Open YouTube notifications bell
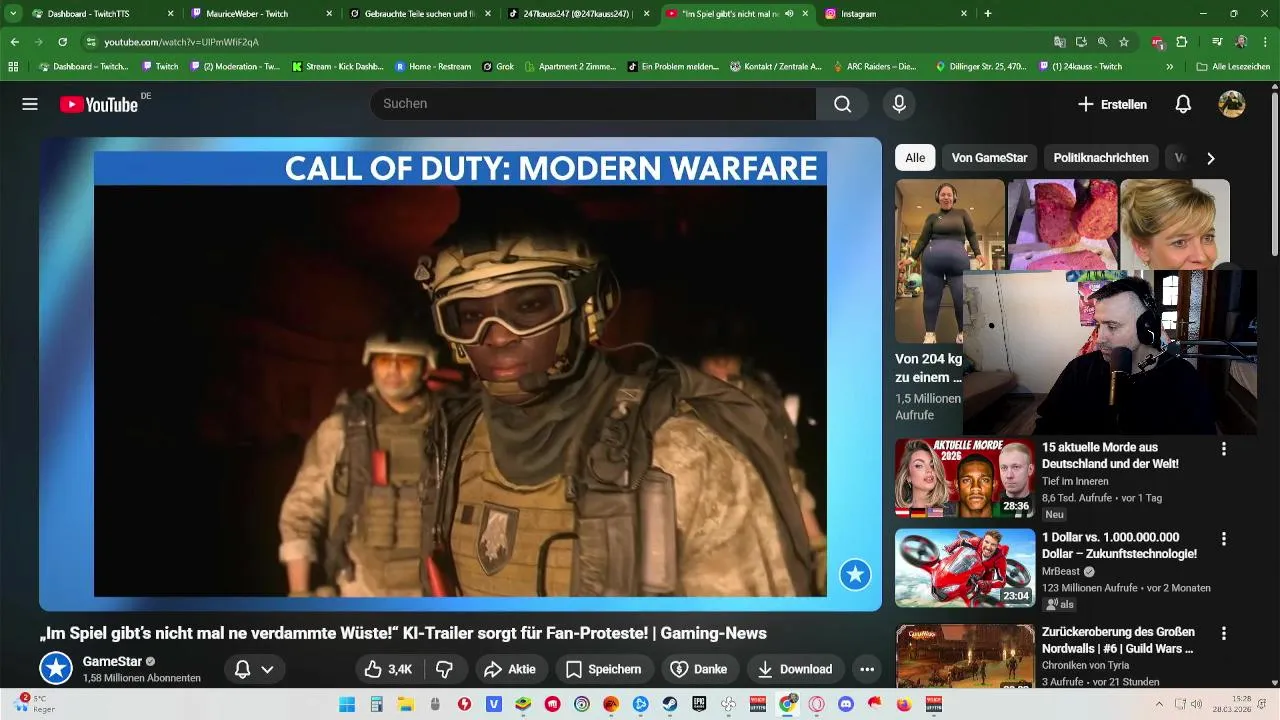Image resolution: width=1280 pixels, height=720 pixels. coord(1183,104)
